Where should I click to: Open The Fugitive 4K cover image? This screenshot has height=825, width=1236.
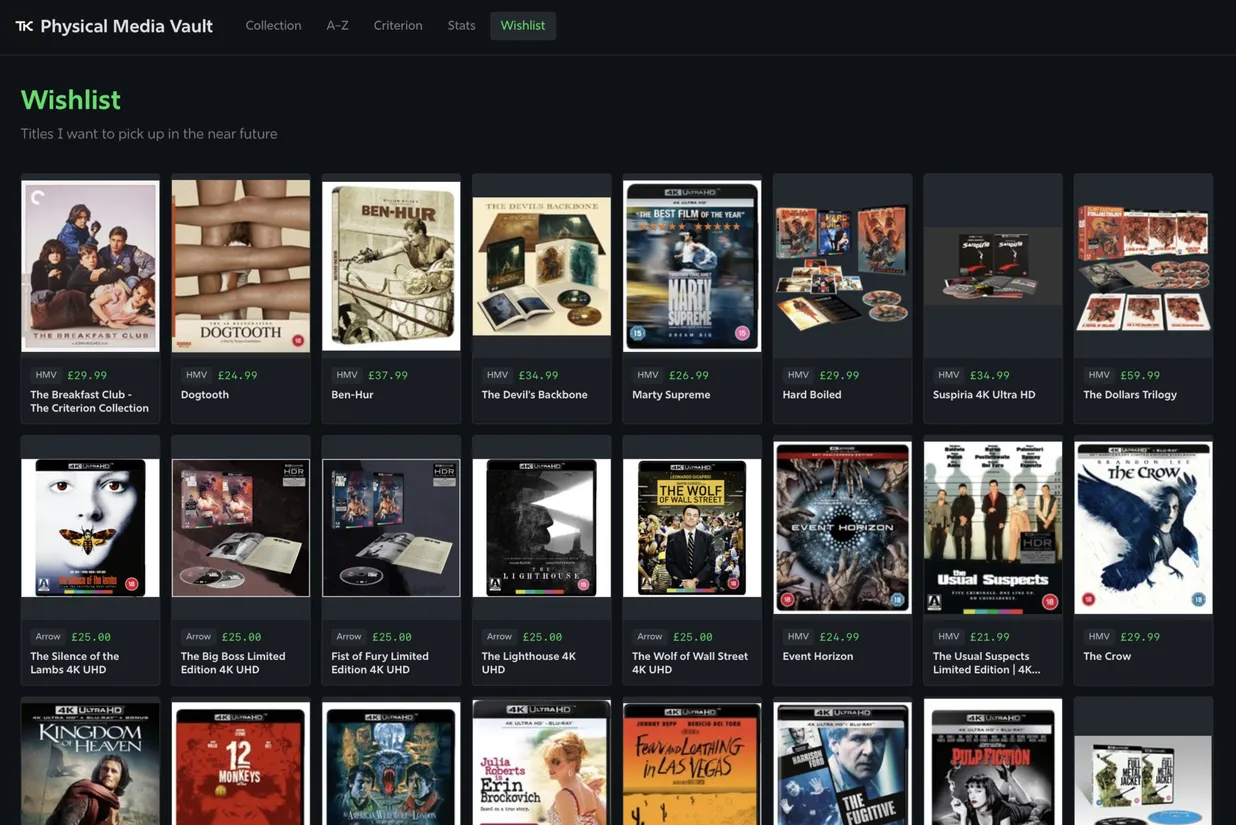point(842,763)
